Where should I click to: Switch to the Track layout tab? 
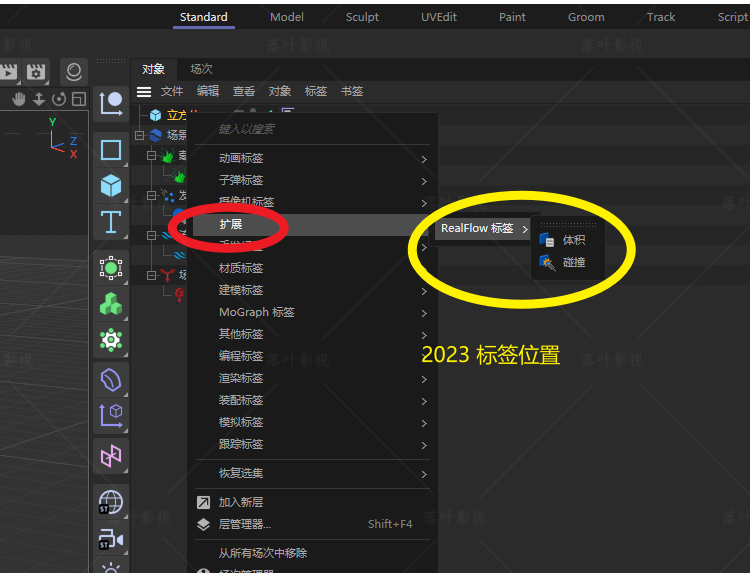coord(661,17)
